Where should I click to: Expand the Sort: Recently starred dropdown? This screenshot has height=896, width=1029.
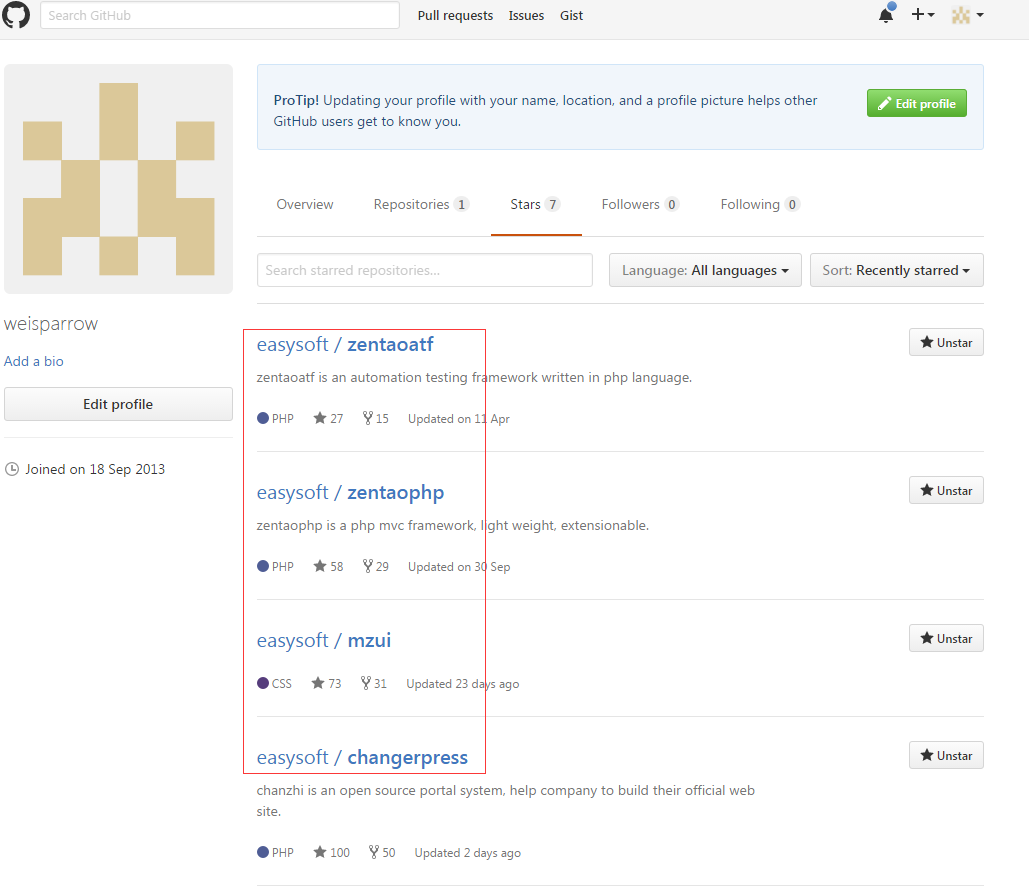click(896, 270)
